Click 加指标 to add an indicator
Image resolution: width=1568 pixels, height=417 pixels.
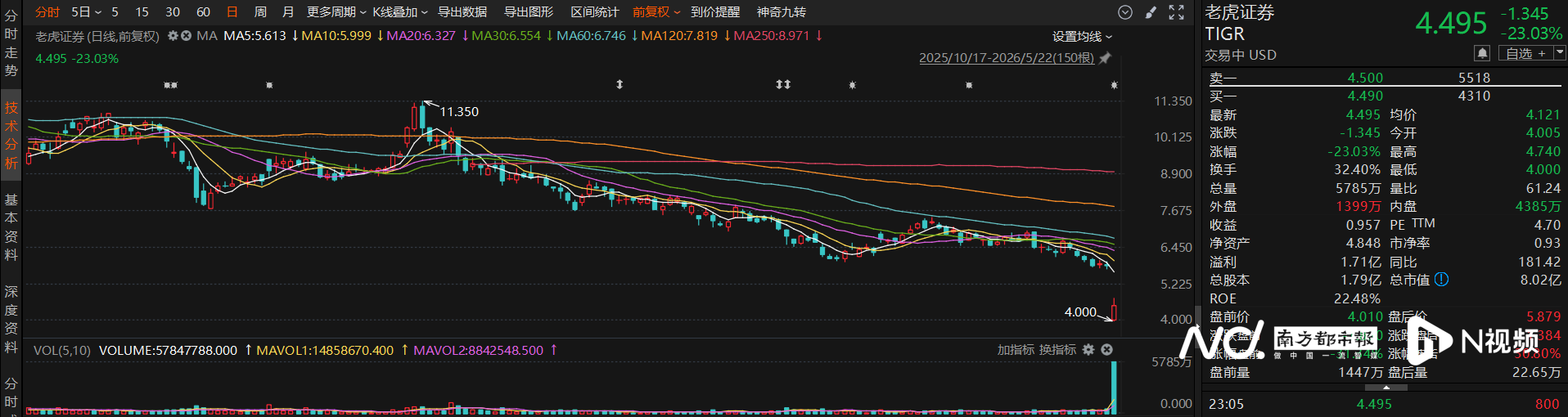pyautogui.click(x=1016, y=350)
